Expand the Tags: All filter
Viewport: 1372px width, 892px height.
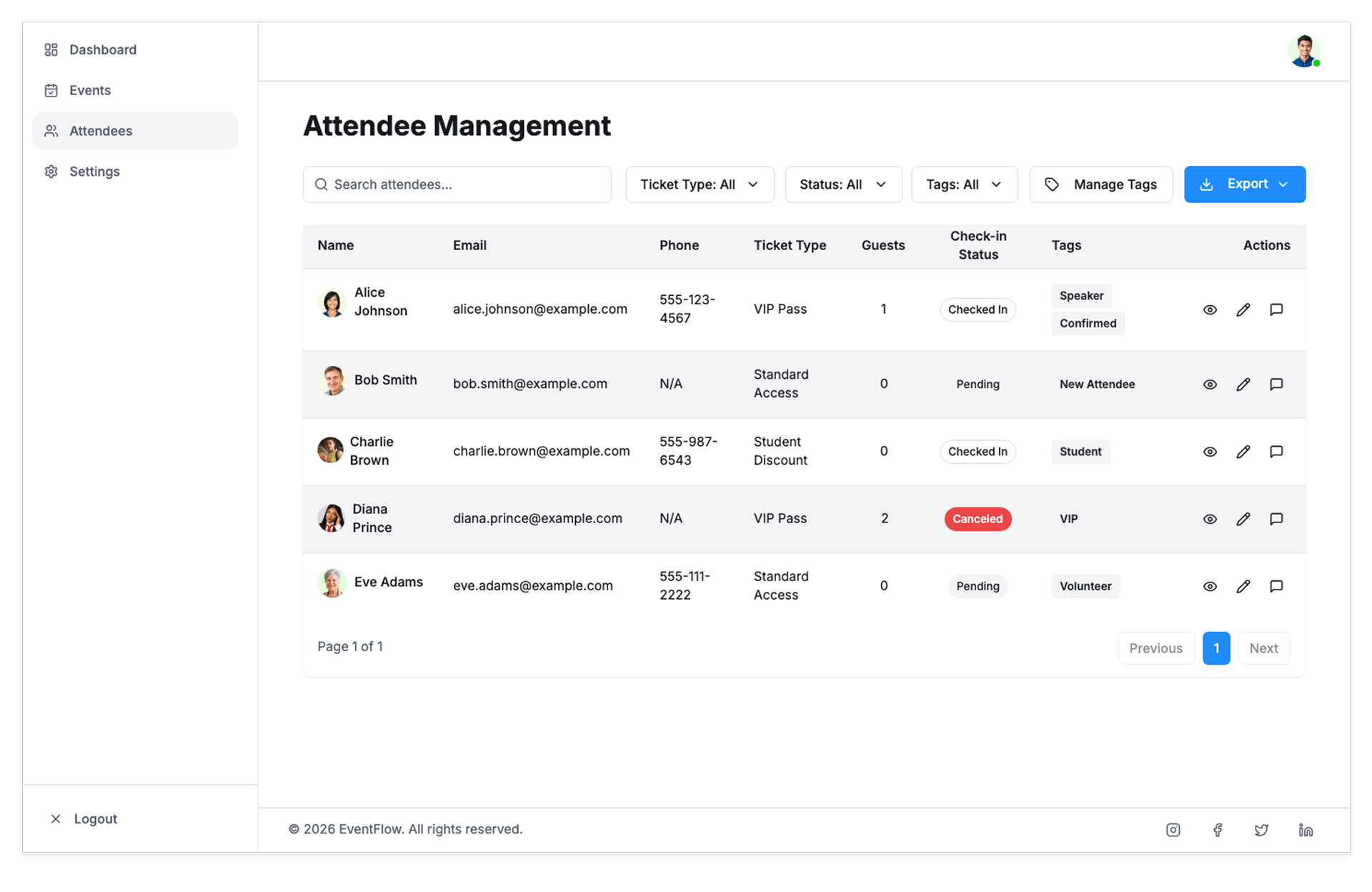tap(964, 184)
